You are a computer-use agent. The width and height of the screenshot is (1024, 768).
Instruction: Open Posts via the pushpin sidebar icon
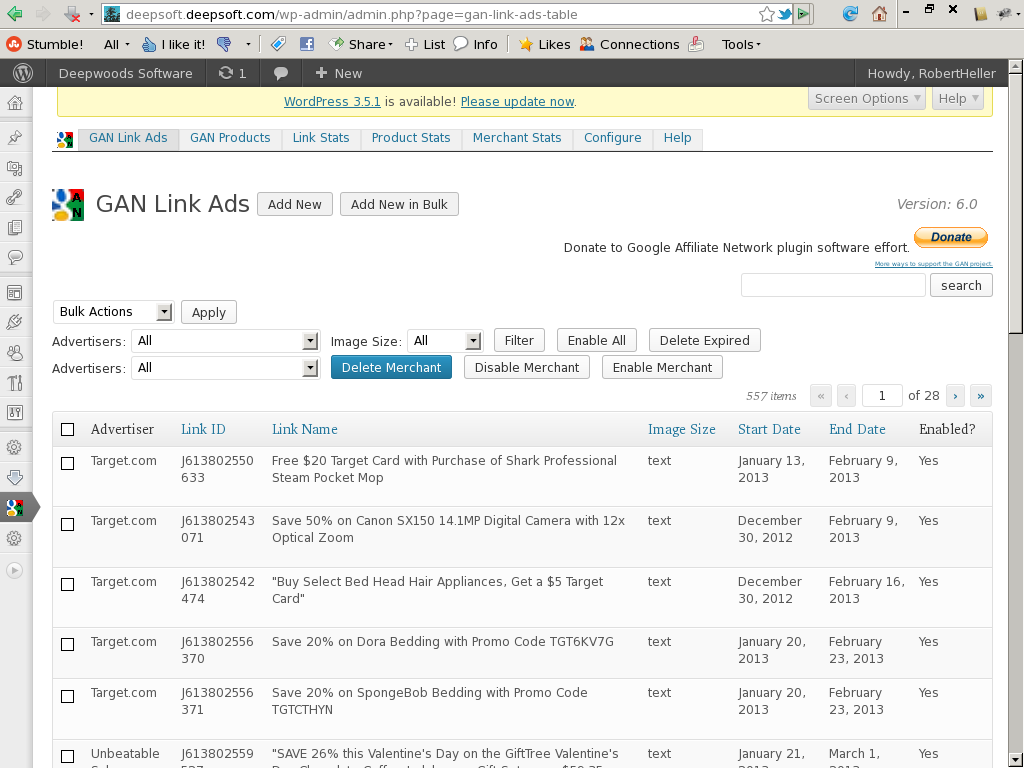coord(14,137)
